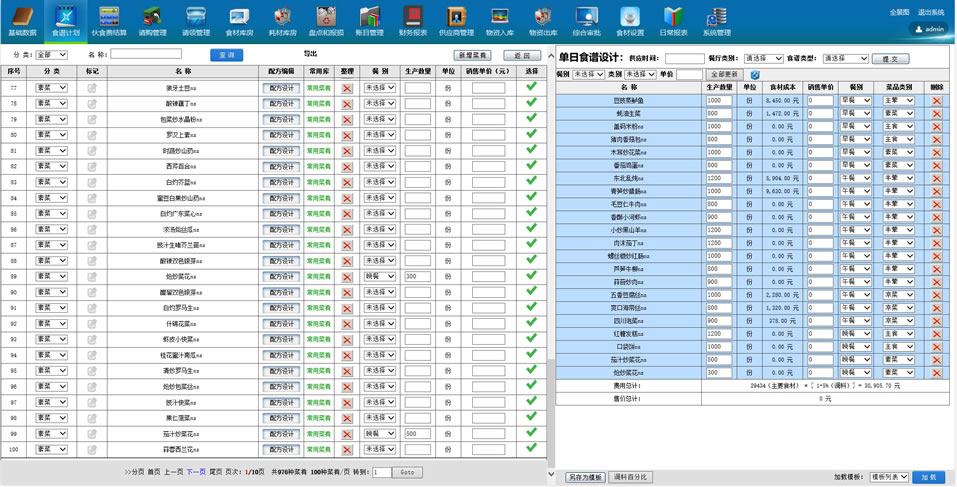957x487 pixels.
Task: Toggle the green checkmark for row 100
Action: tap(531, 448)
